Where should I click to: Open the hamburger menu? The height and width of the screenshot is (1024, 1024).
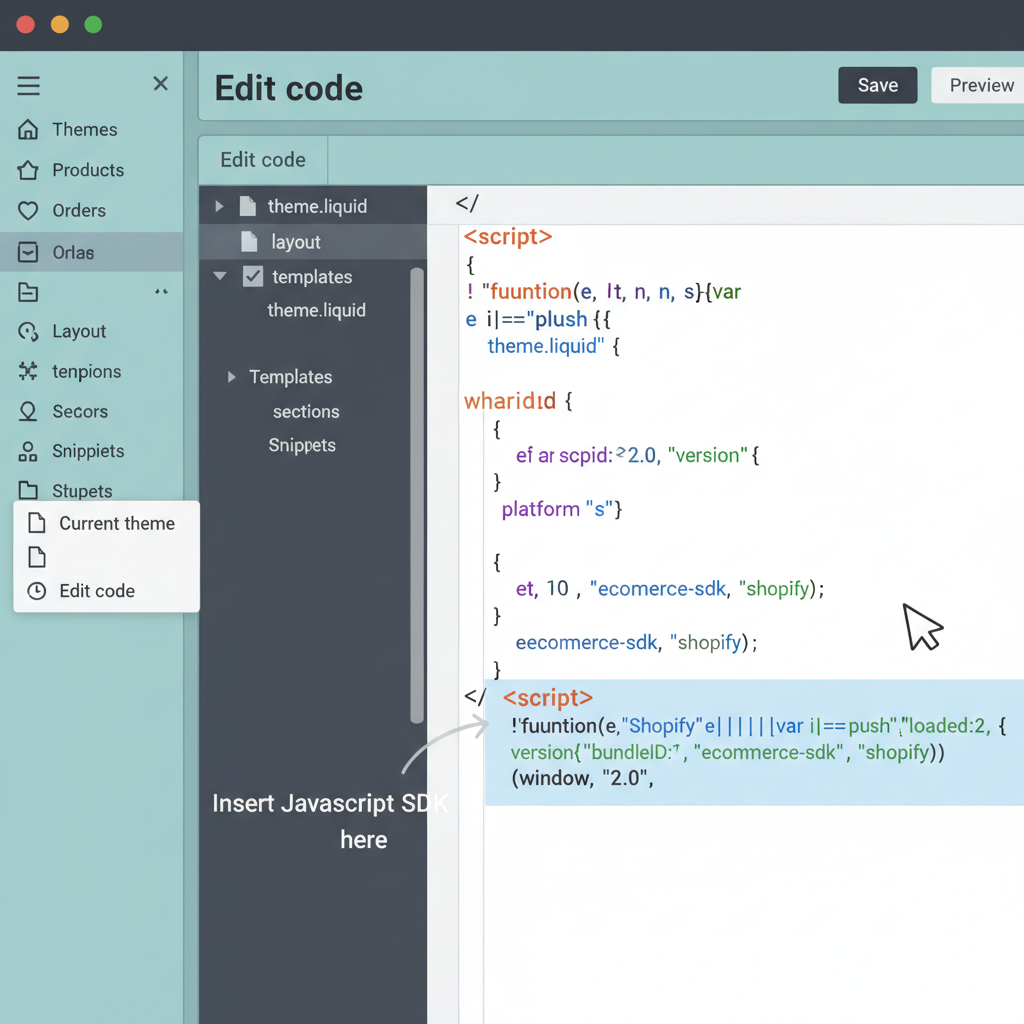pos(28,84)
